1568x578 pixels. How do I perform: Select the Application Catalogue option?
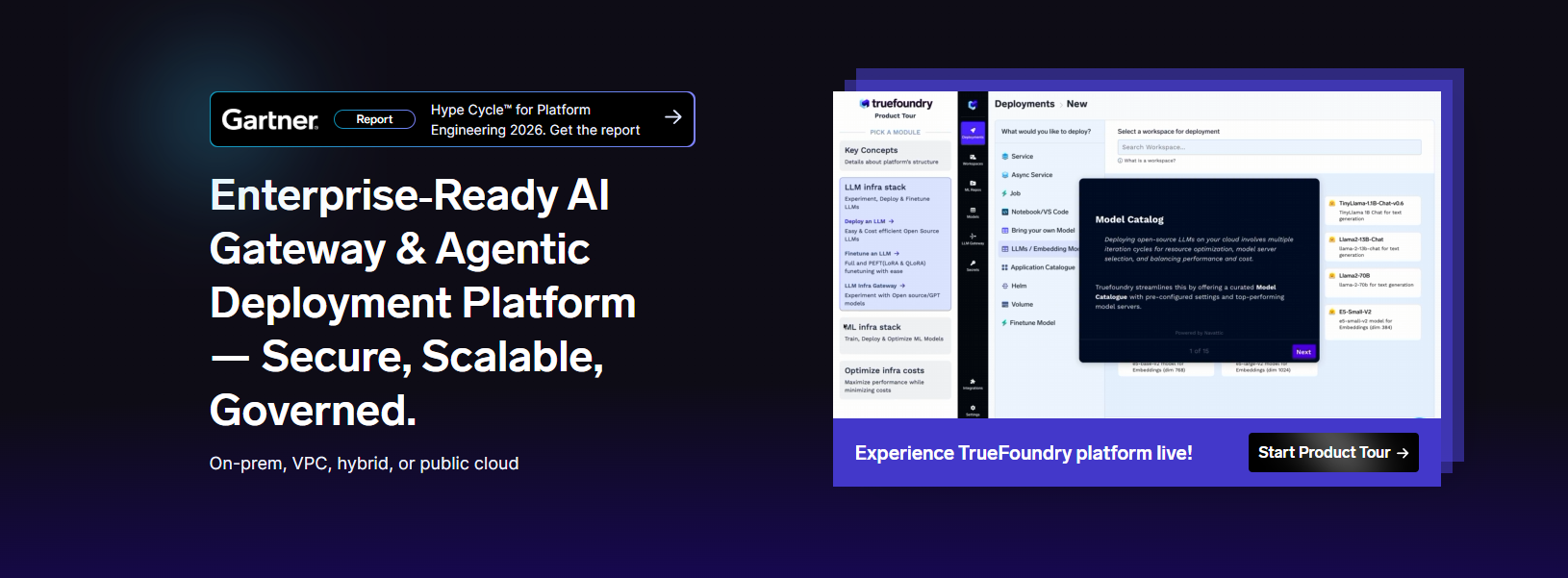[1038, 267]
